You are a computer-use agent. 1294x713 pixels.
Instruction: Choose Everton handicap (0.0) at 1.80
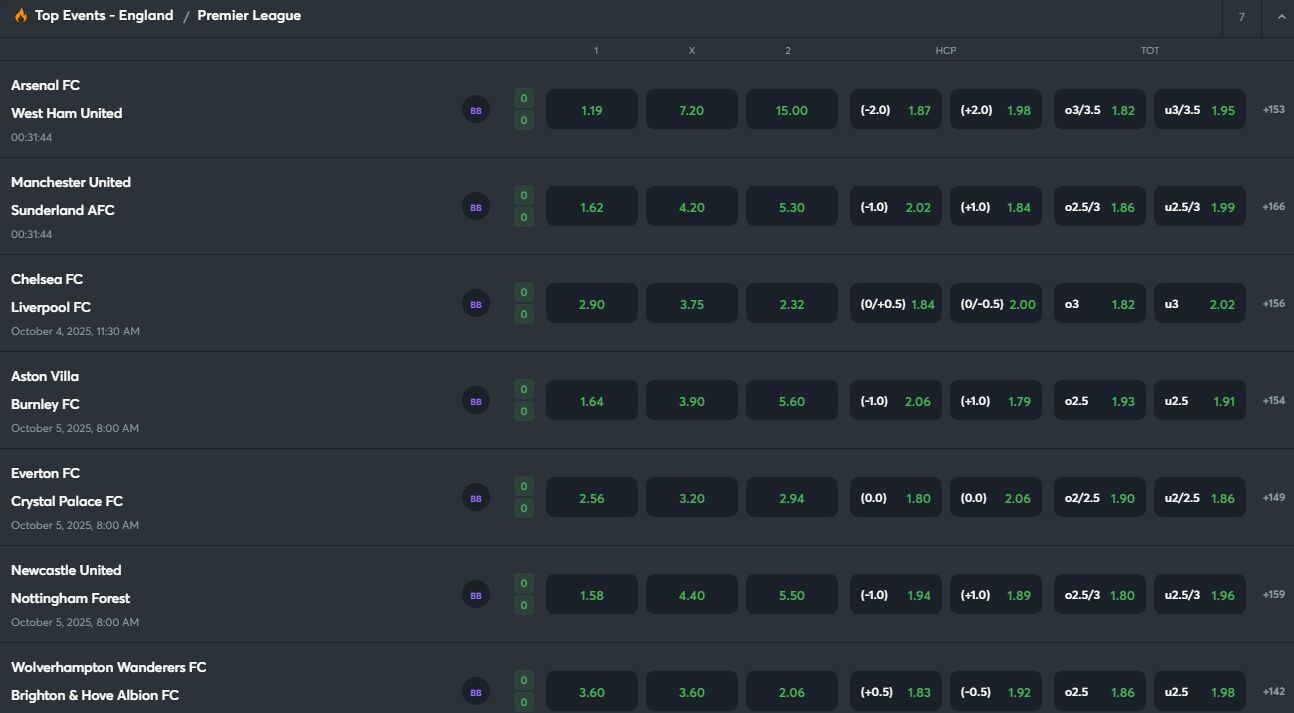[x=895, y=498]
